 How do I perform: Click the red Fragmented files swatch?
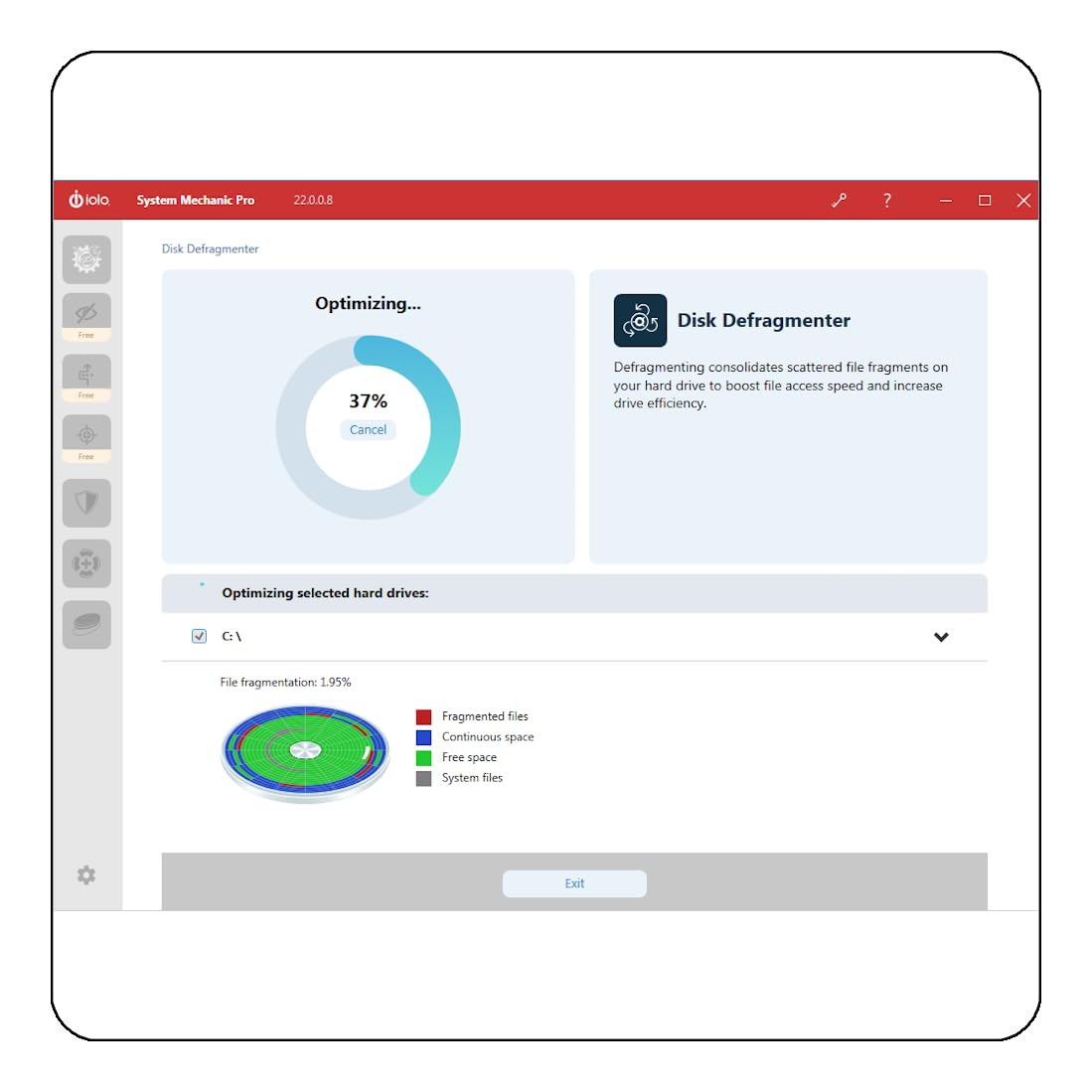click(x=423, y=716)
